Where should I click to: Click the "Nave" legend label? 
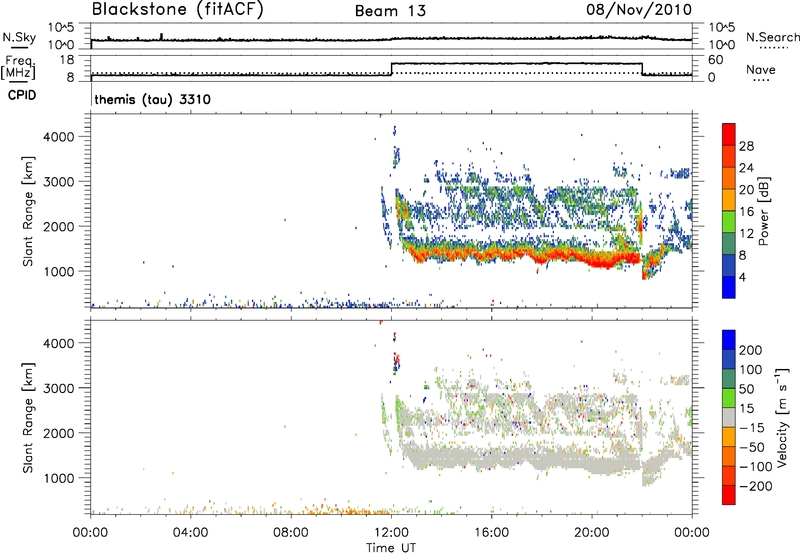coord(761,70)
